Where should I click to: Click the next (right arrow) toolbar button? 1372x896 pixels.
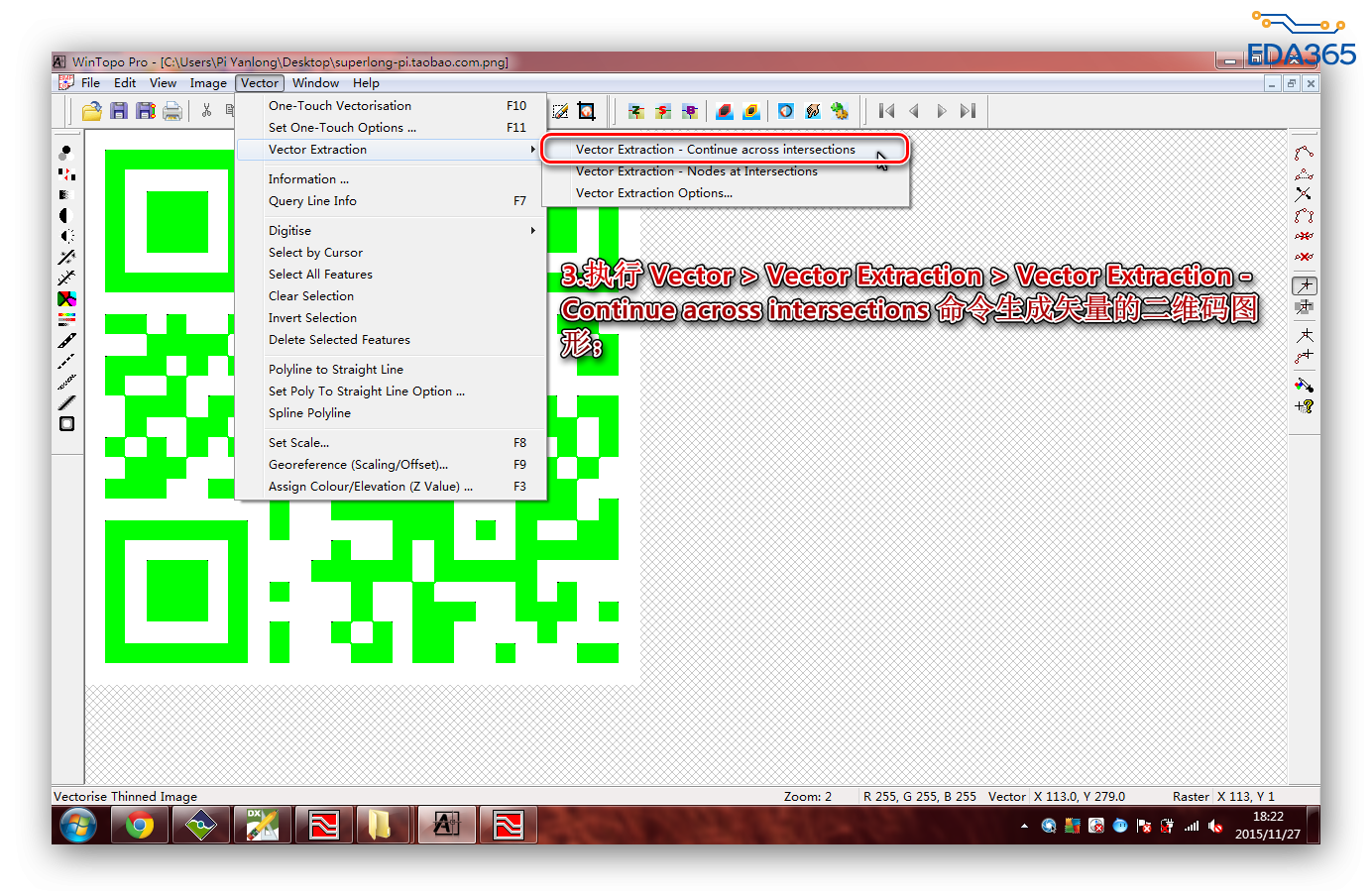pos(941,111)
